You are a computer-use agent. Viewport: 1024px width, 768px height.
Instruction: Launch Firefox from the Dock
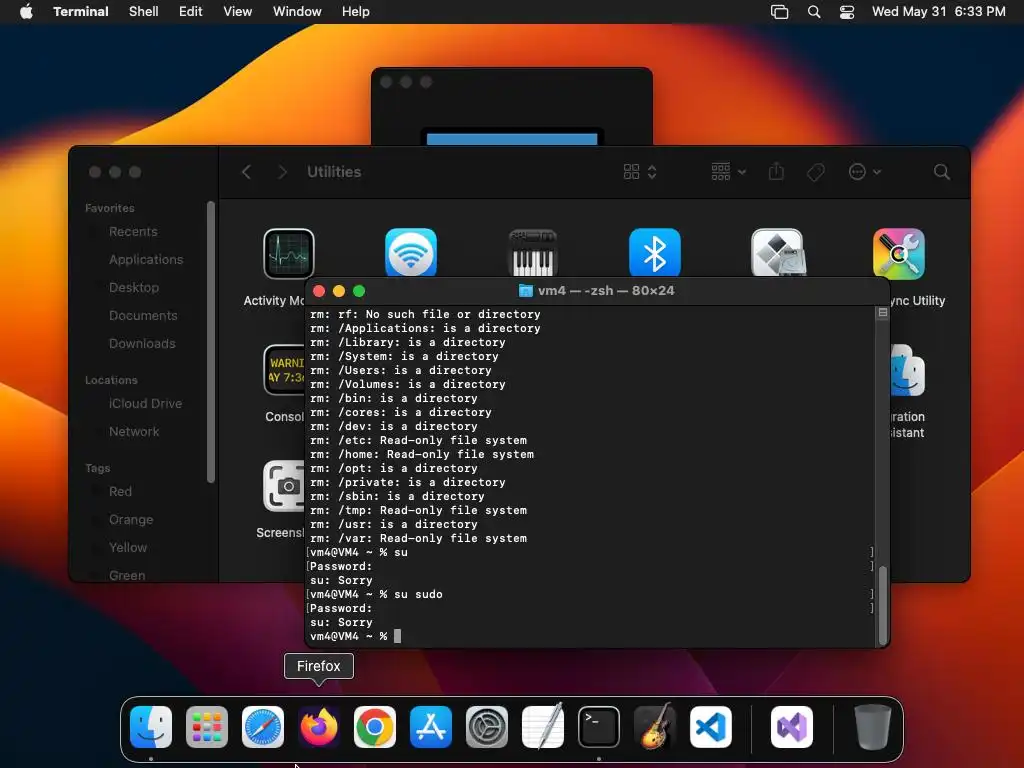point(319,727)
